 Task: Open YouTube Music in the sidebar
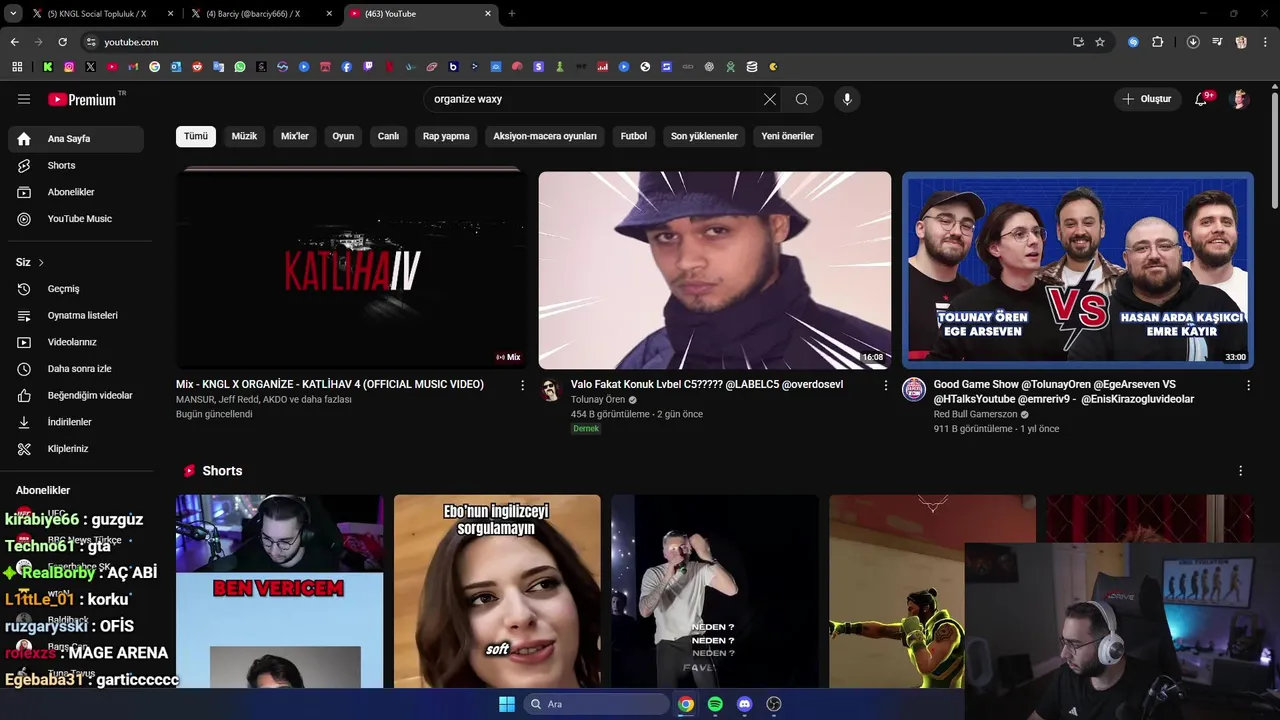point(76,219)
